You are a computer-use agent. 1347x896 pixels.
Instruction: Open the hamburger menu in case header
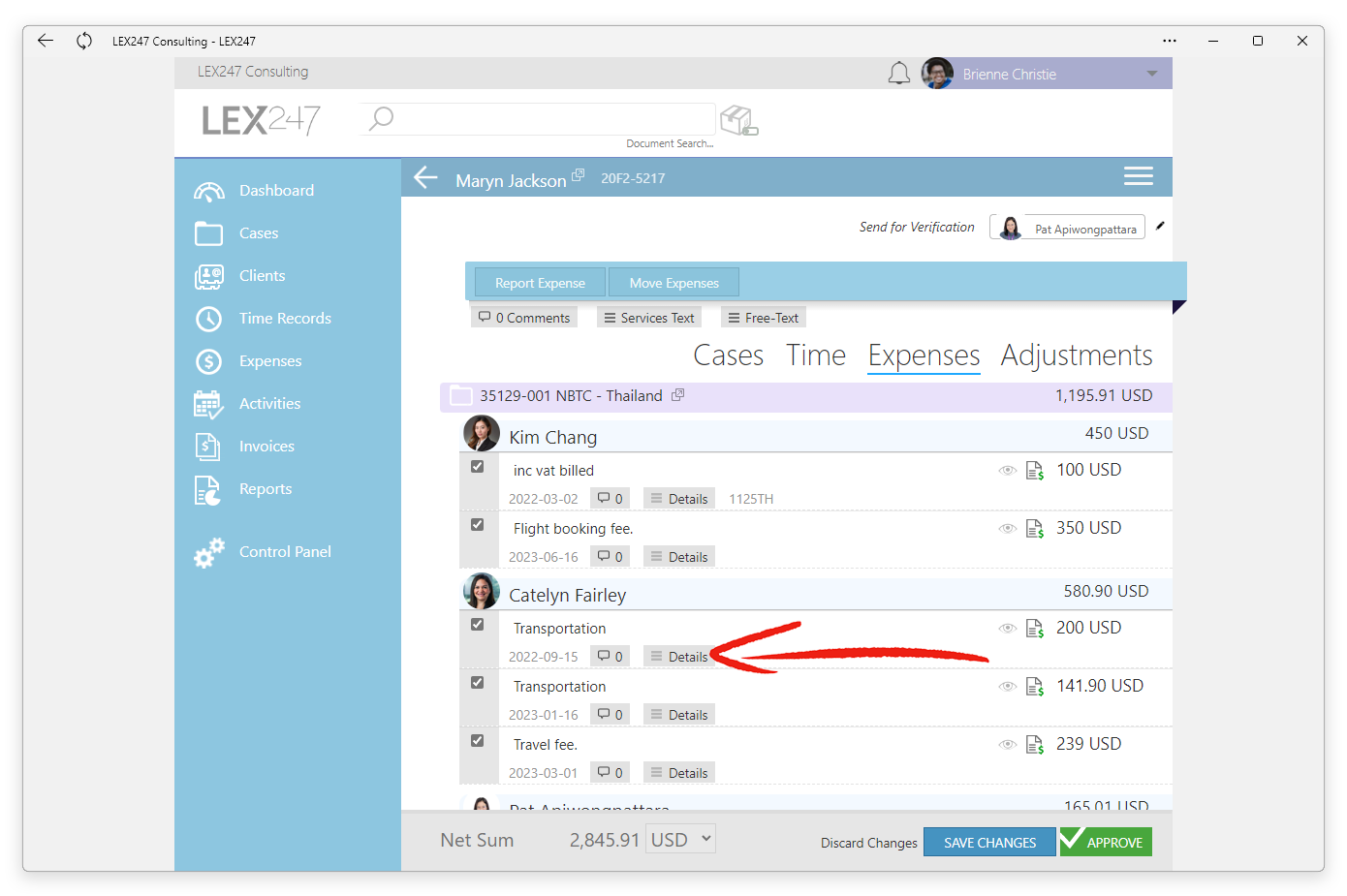click(1138, 176)
